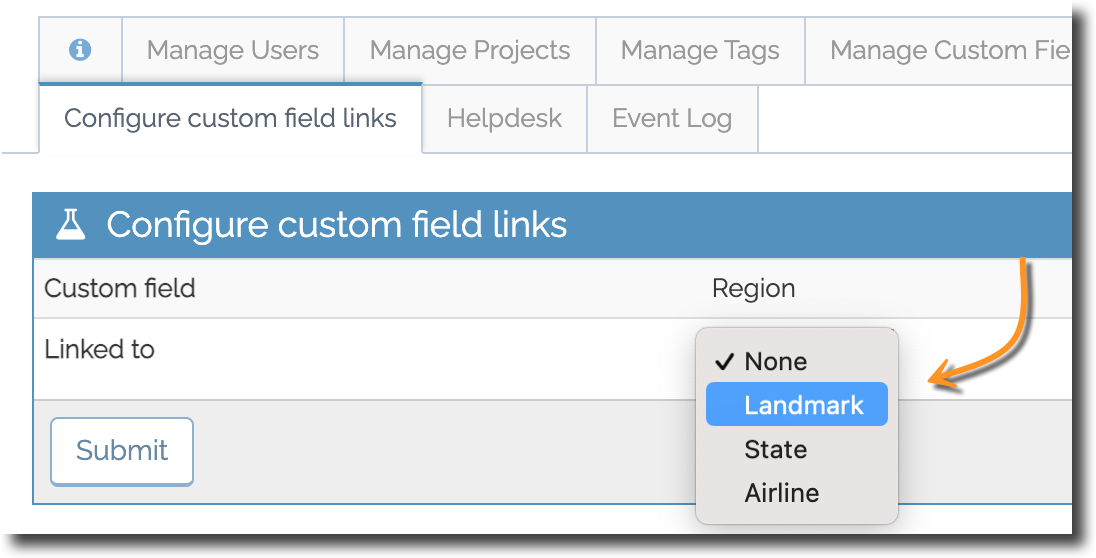Image resolution: width=1096 pixels, height=558 pixels.
Task: Click the Configure custom field links panel title
Action: coord(336,225)
